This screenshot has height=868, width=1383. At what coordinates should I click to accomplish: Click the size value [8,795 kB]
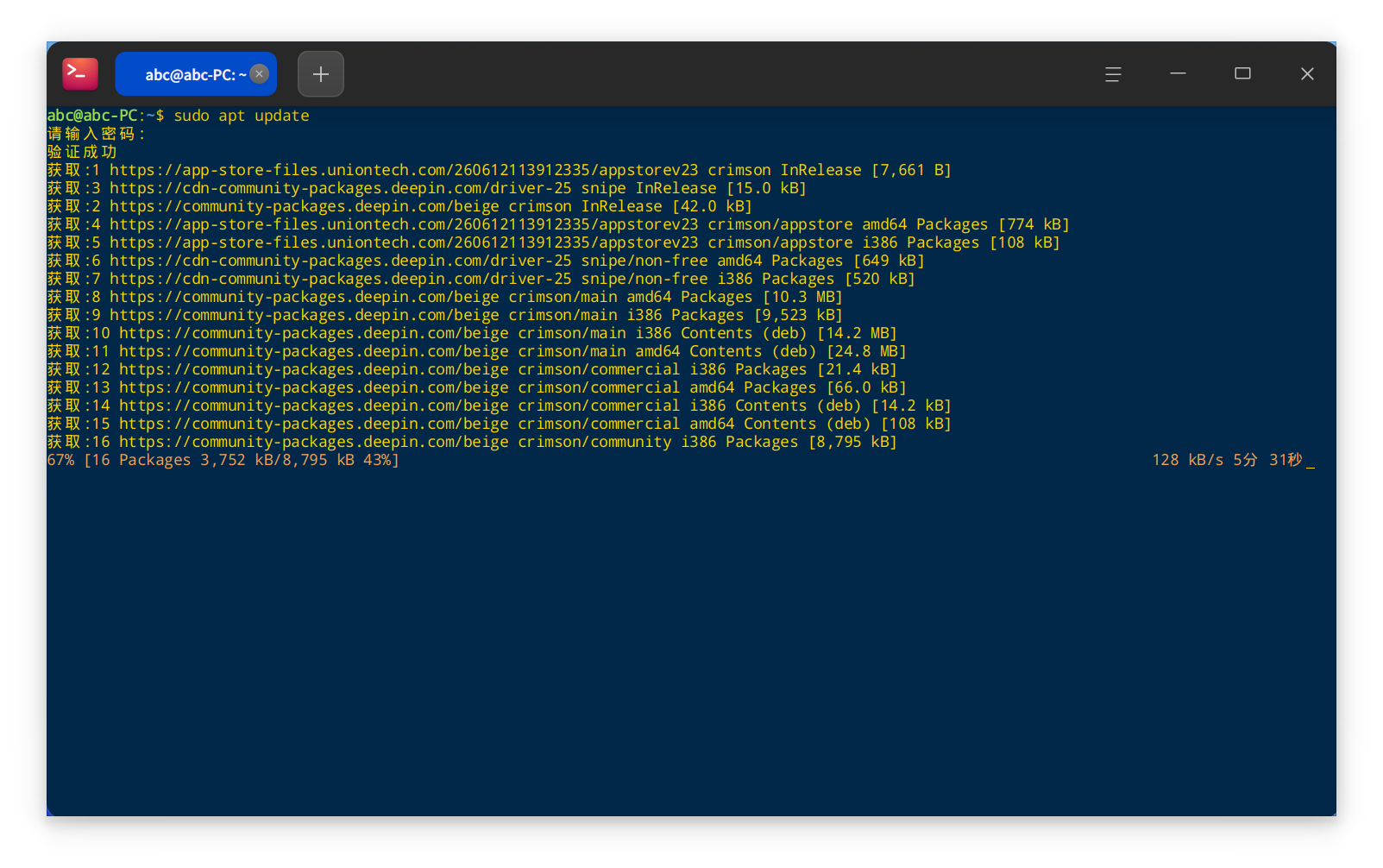[x=852, y=442]
